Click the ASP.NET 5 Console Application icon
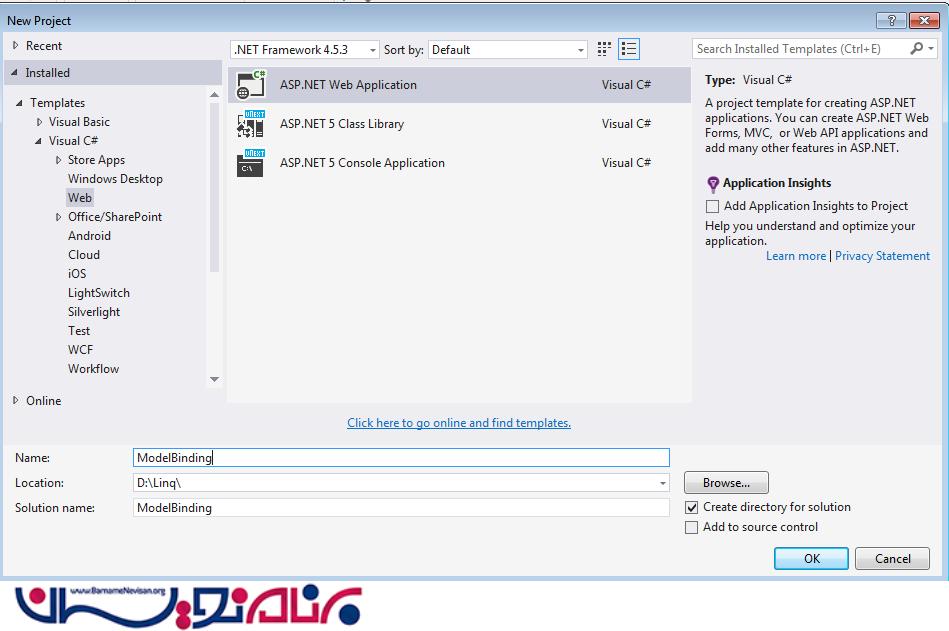The image size is (949, 631). (250, 163)
